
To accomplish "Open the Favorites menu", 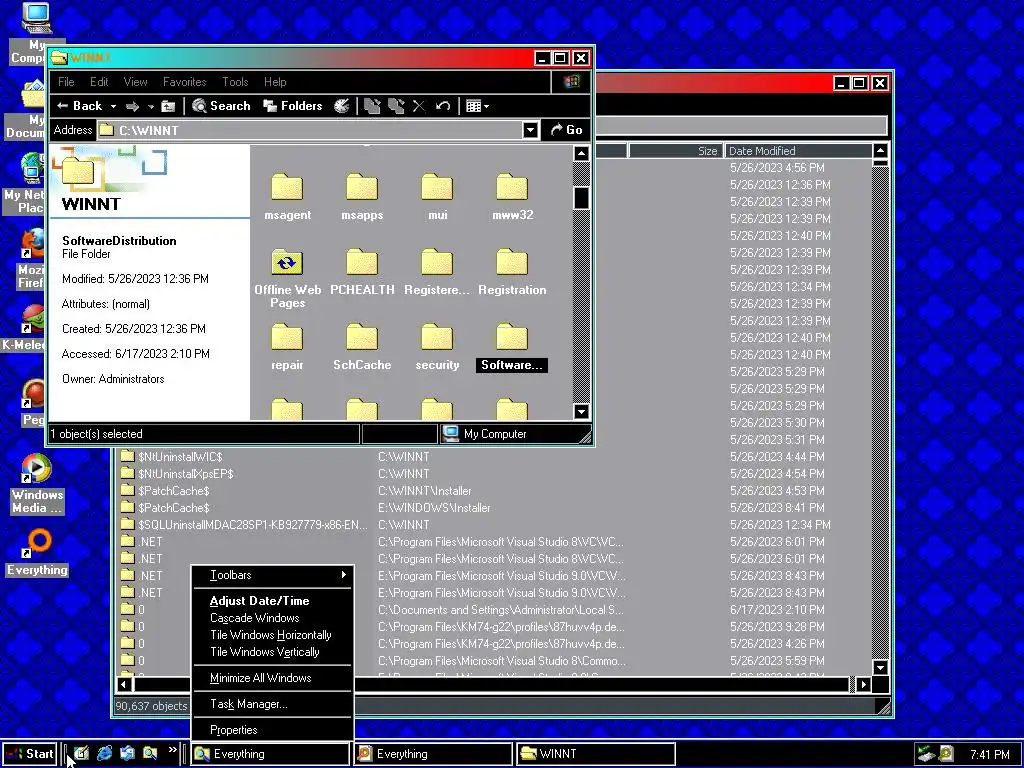I will coord(184,82).
